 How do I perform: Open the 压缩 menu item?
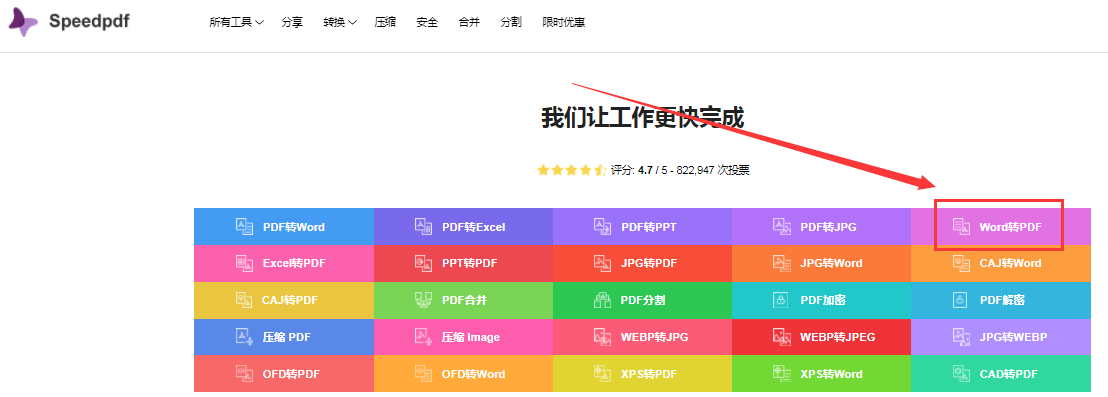coord(385,22)
